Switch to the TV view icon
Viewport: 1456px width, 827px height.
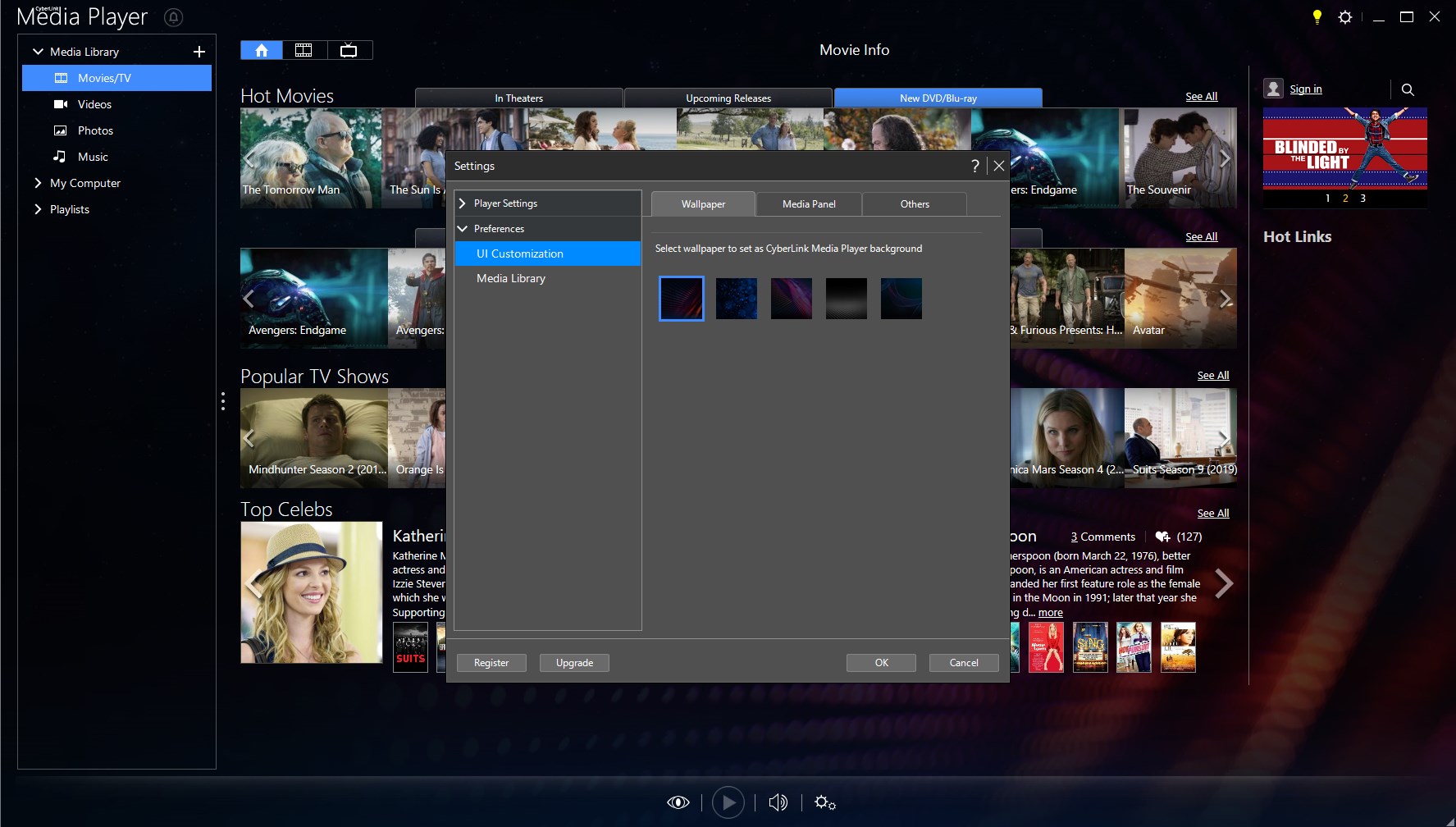pos(349,49)
